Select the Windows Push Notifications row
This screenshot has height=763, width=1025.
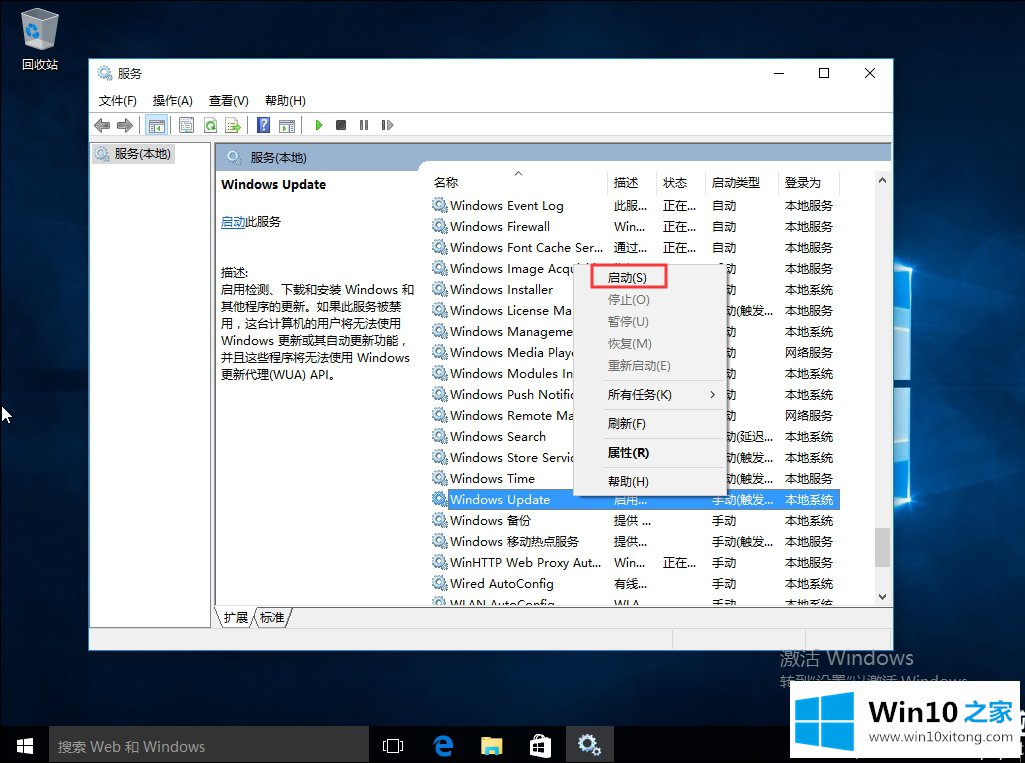click(x=502, y=394)
